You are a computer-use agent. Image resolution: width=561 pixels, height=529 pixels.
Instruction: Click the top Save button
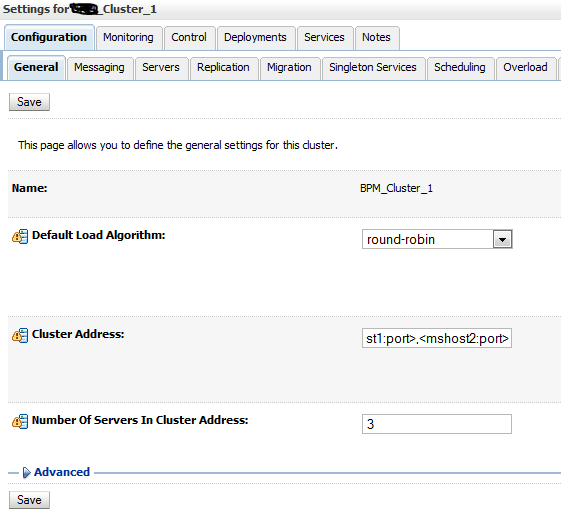(29, 102)
